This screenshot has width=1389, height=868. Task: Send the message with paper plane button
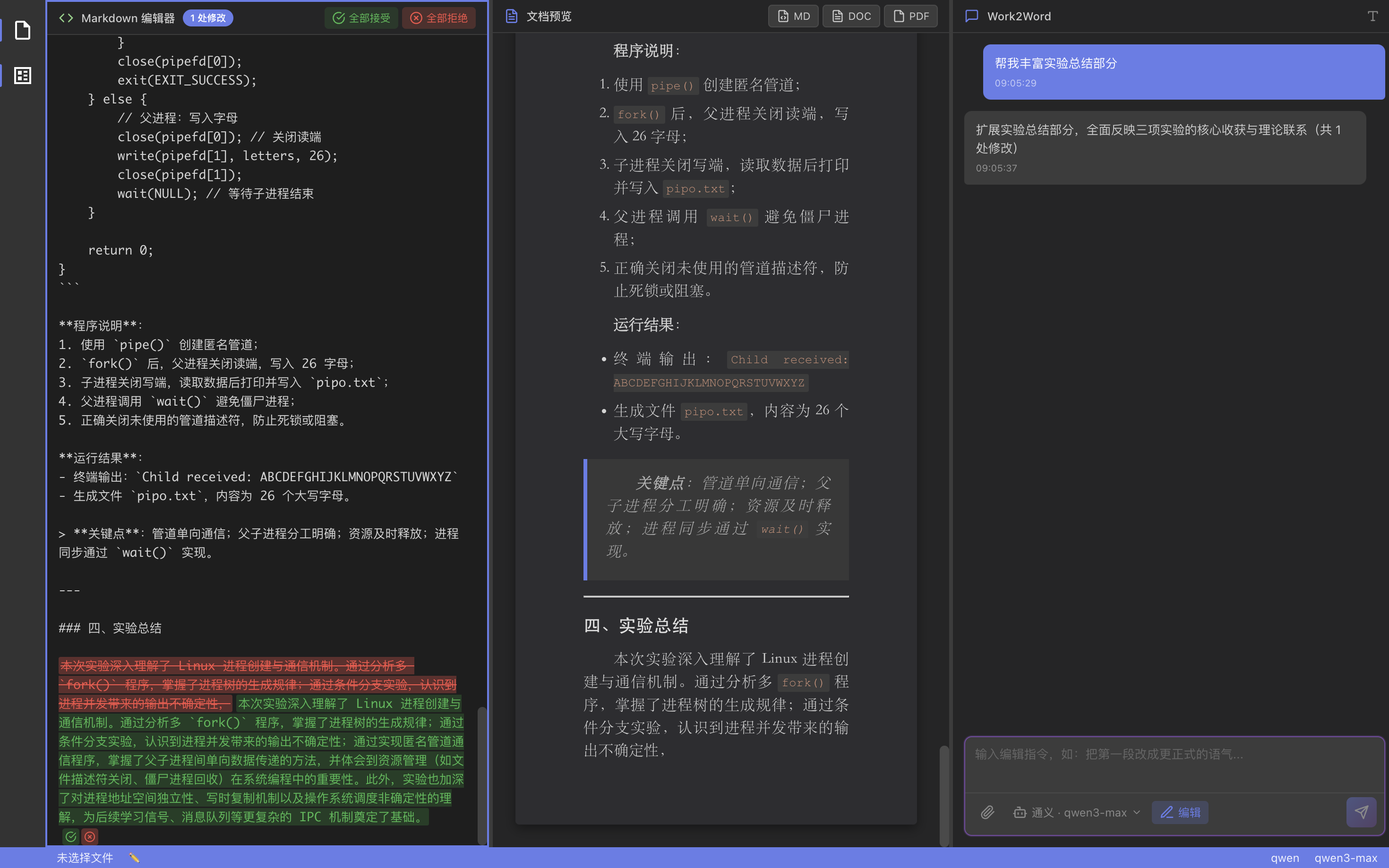coord(1361,812)
